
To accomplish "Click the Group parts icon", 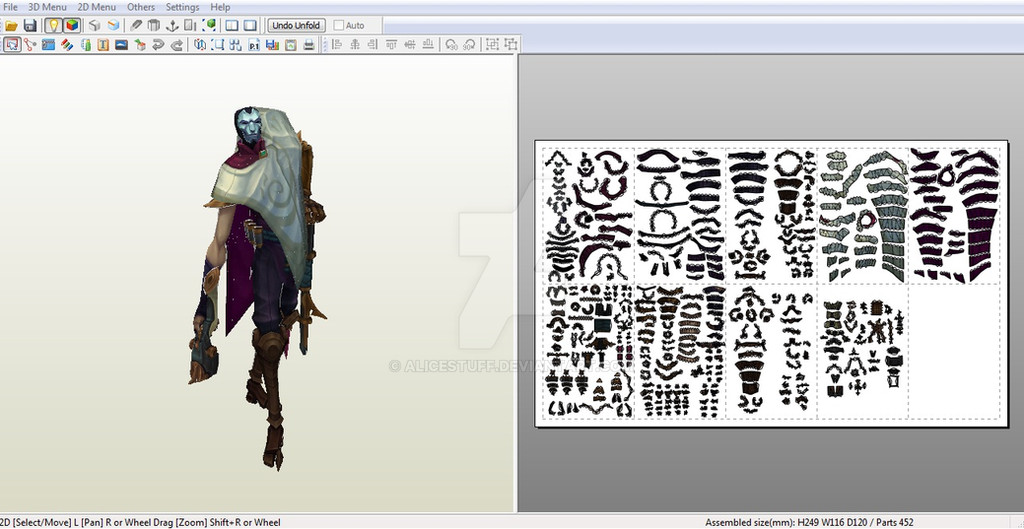I will pyautogui.click(x=492, y=44).
